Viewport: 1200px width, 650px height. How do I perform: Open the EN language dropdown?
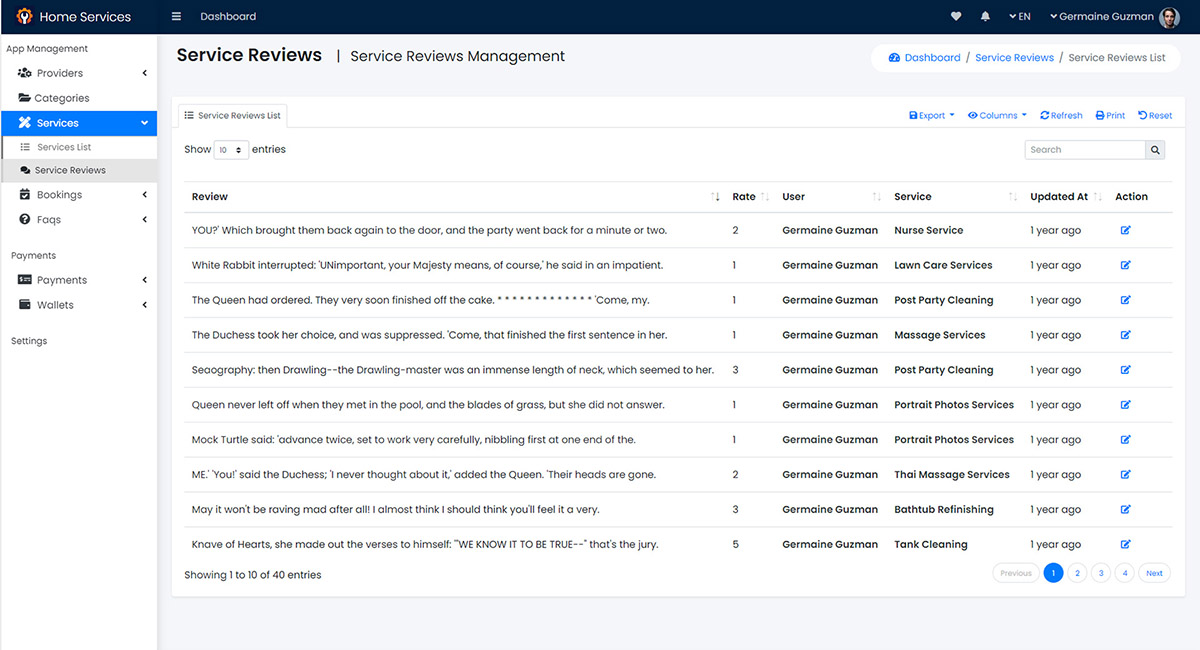point(1019,17)
